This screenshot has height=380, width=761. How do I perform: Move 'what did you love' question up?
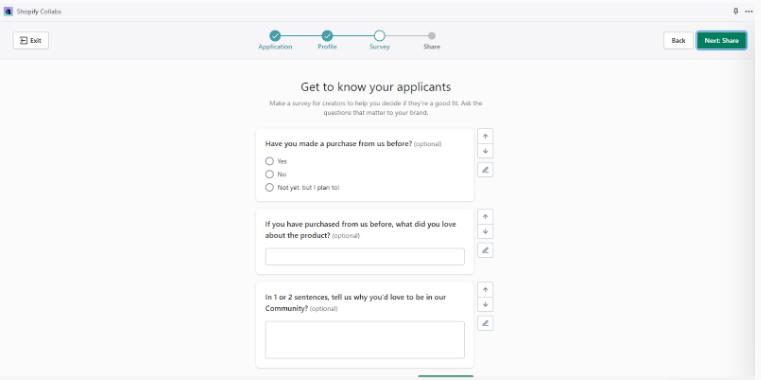point(485,216)
